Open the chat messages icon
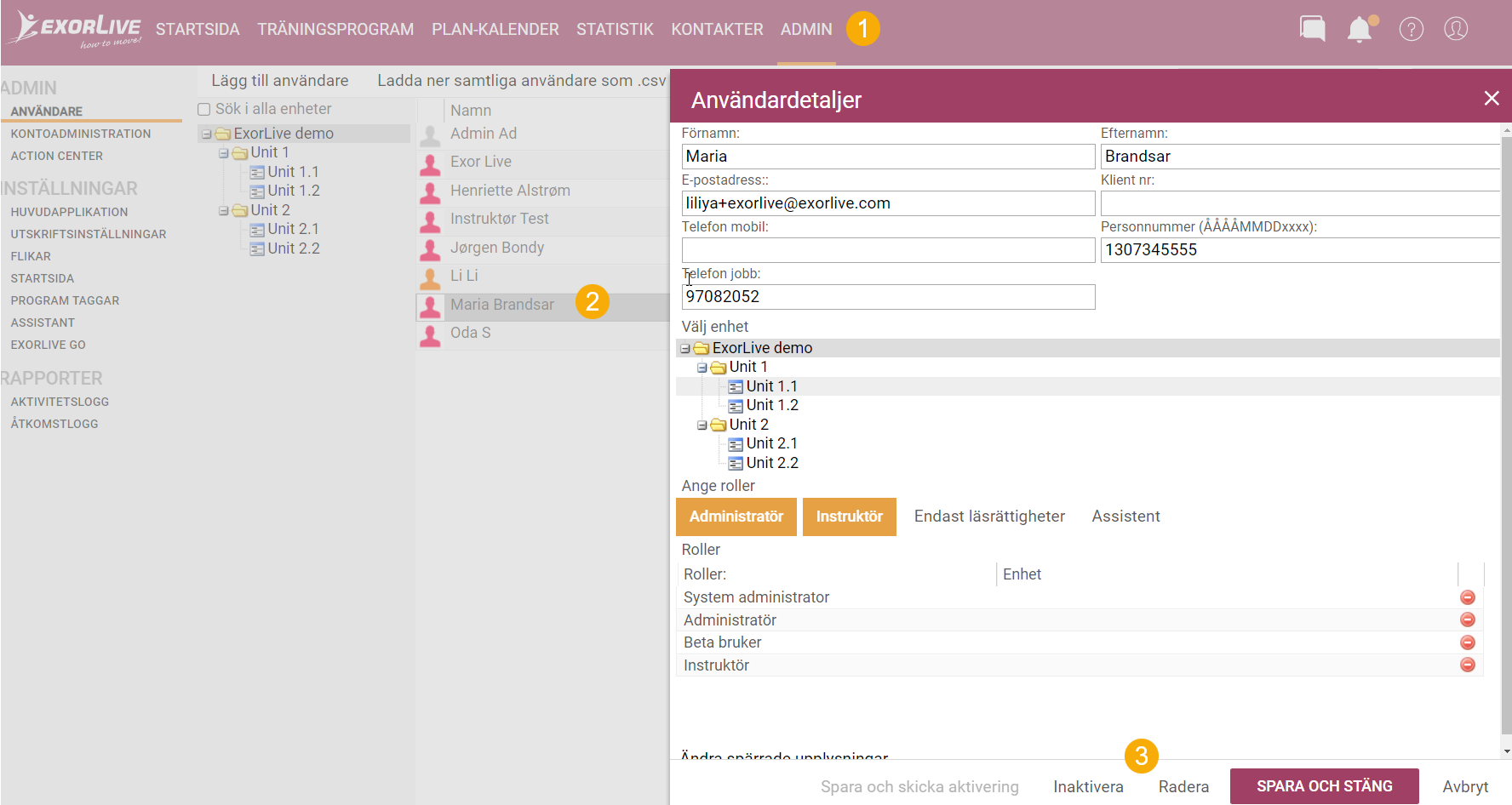 [1312, 29]
